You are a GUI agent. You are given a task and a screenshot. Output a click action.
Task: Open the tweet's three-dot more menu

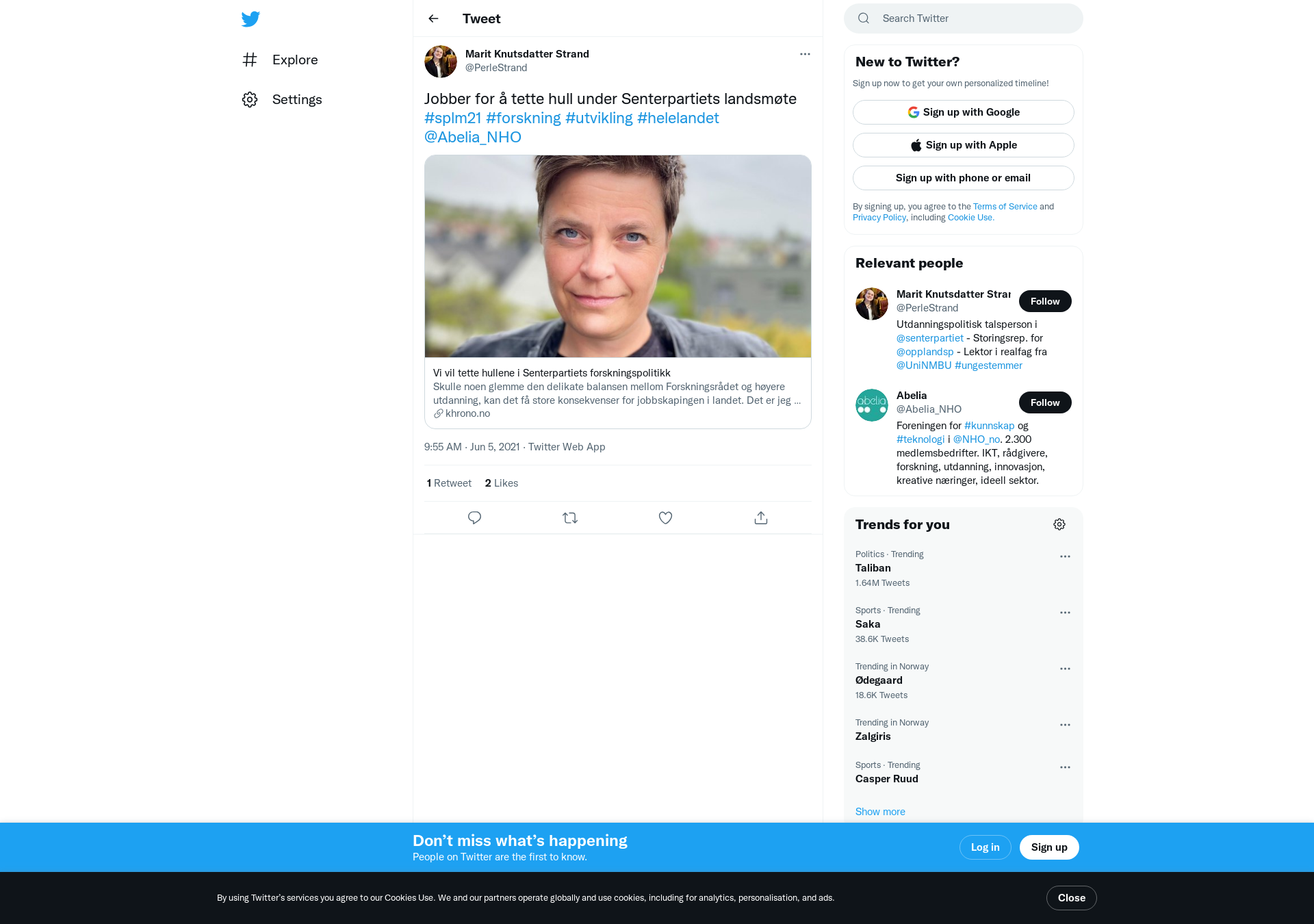tap(805, 54)
